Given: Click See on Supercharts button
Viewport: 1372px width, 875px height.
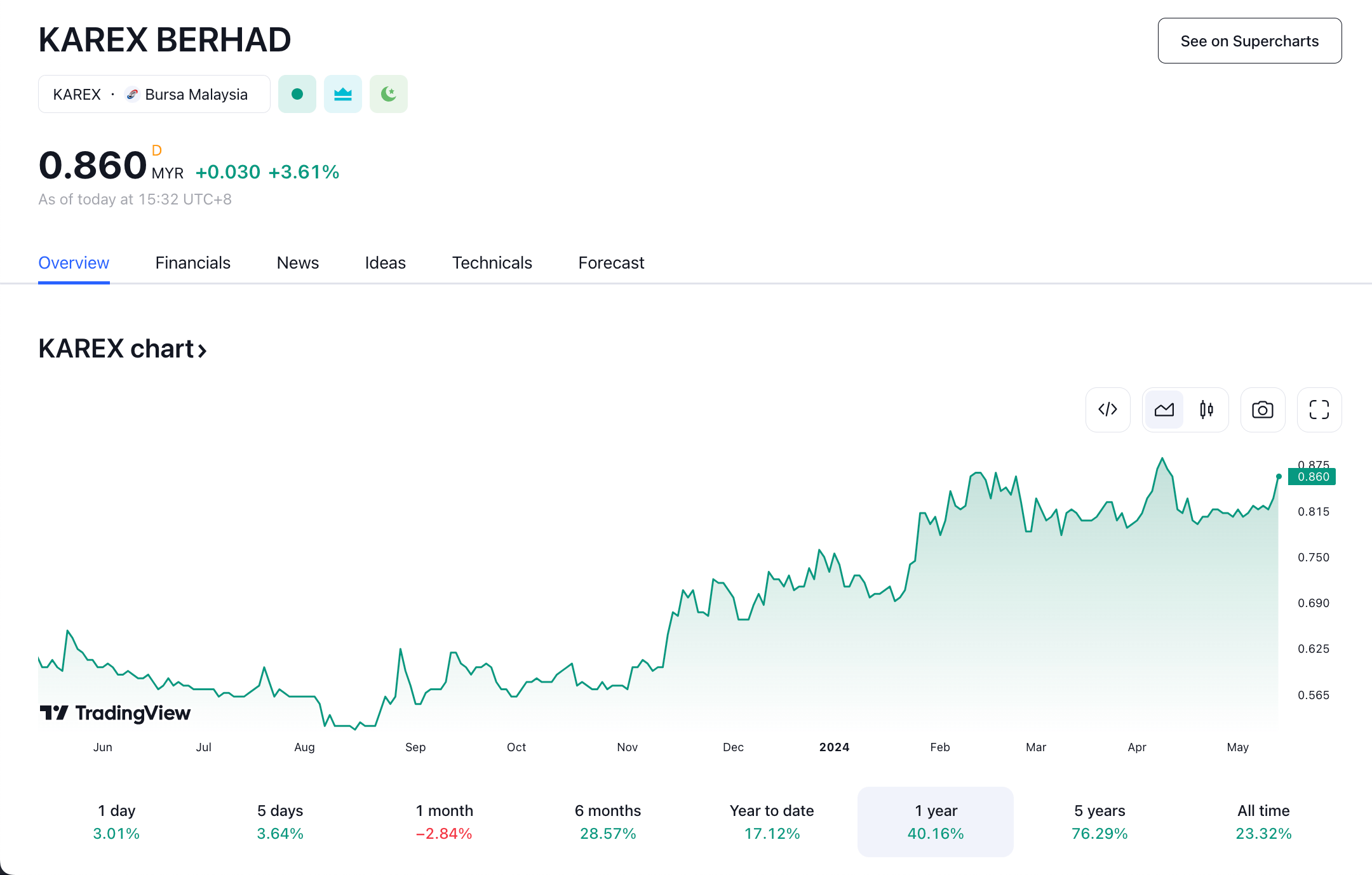Looking at the screenshot, I should pos(1249,41).
